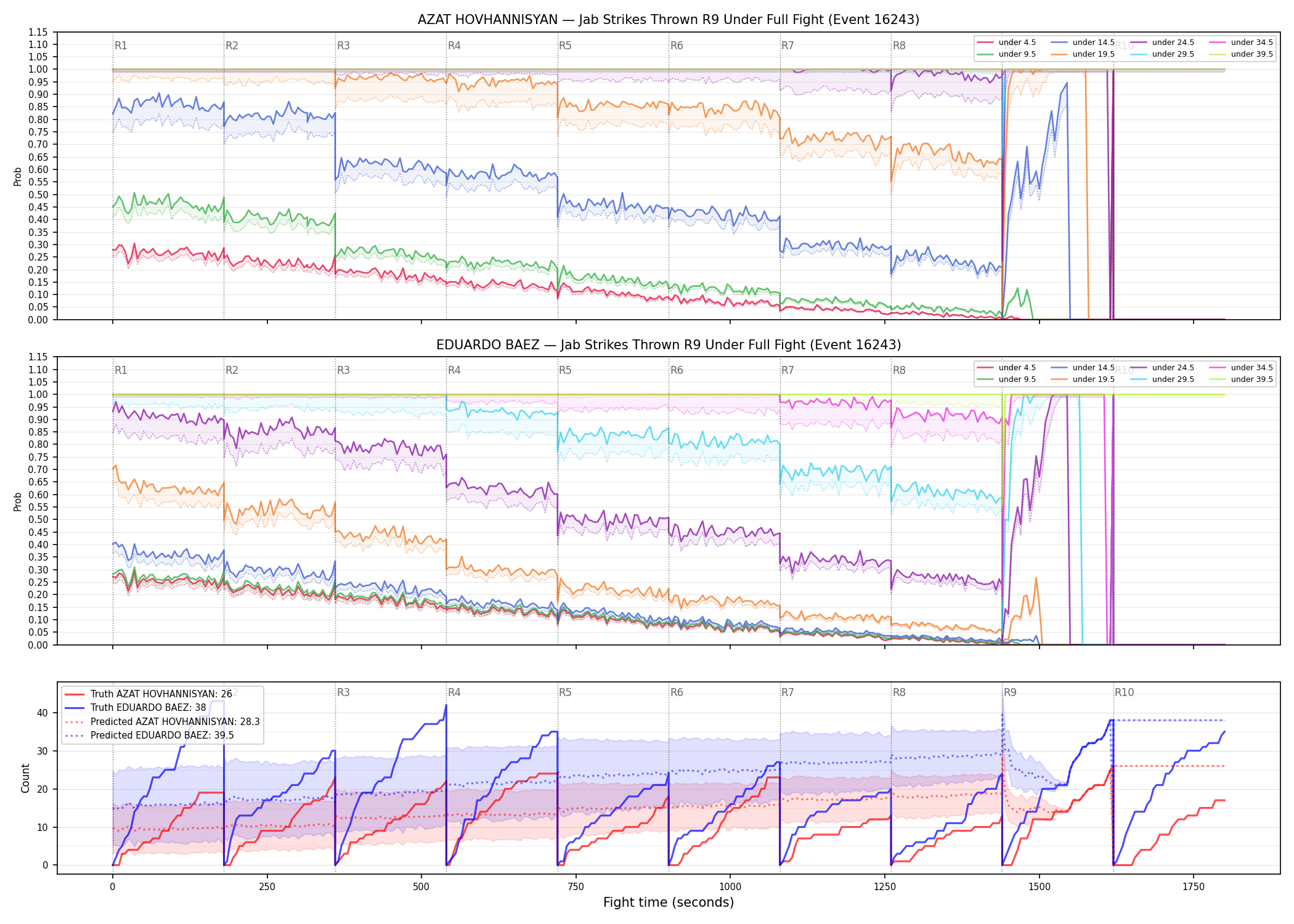Viewport: 1294px width, 924px height.
Task: Select 'under 4.5' legend entry in Hovhannisyan chart
Action: [x=1007, y=43]
